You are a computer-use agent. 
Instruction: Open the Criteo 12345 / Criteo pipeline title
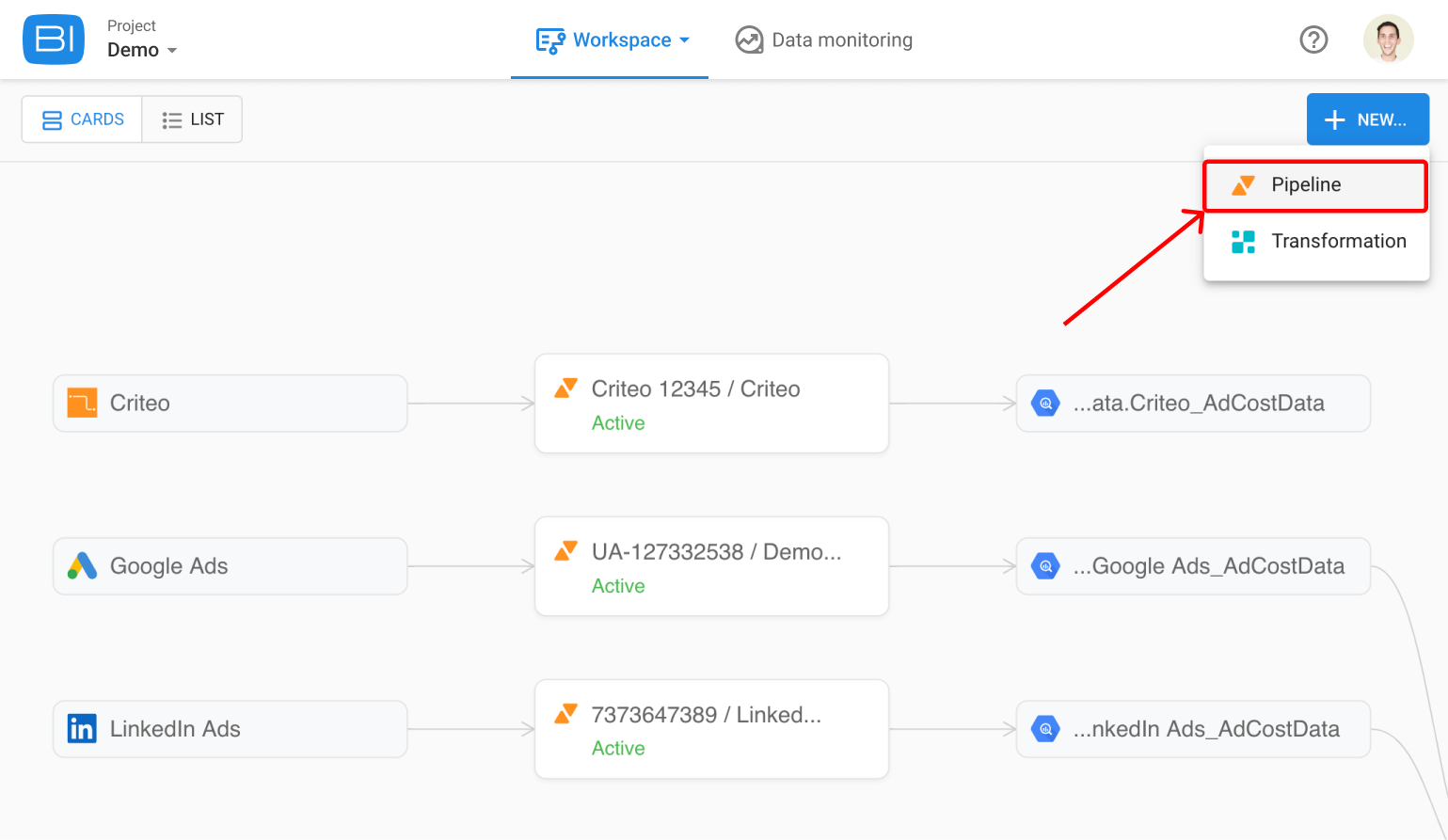click(695, 388)
